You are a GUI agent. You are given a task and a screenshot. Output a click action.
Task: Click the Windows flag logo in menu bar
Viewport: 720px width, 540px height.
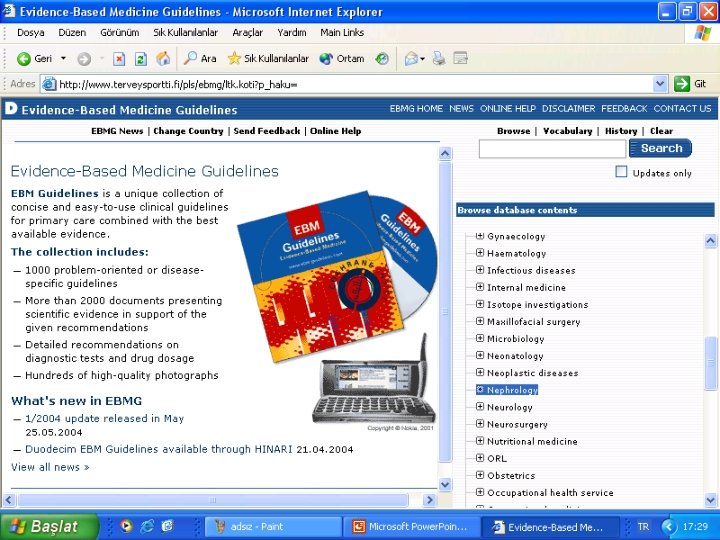tap(703, 33)
